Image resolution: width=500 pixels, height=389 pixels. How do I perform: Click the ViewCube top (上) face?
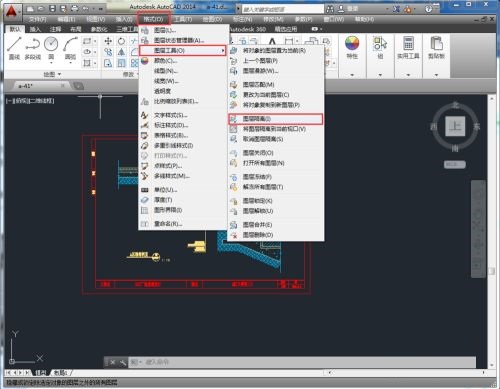(455, 126)
